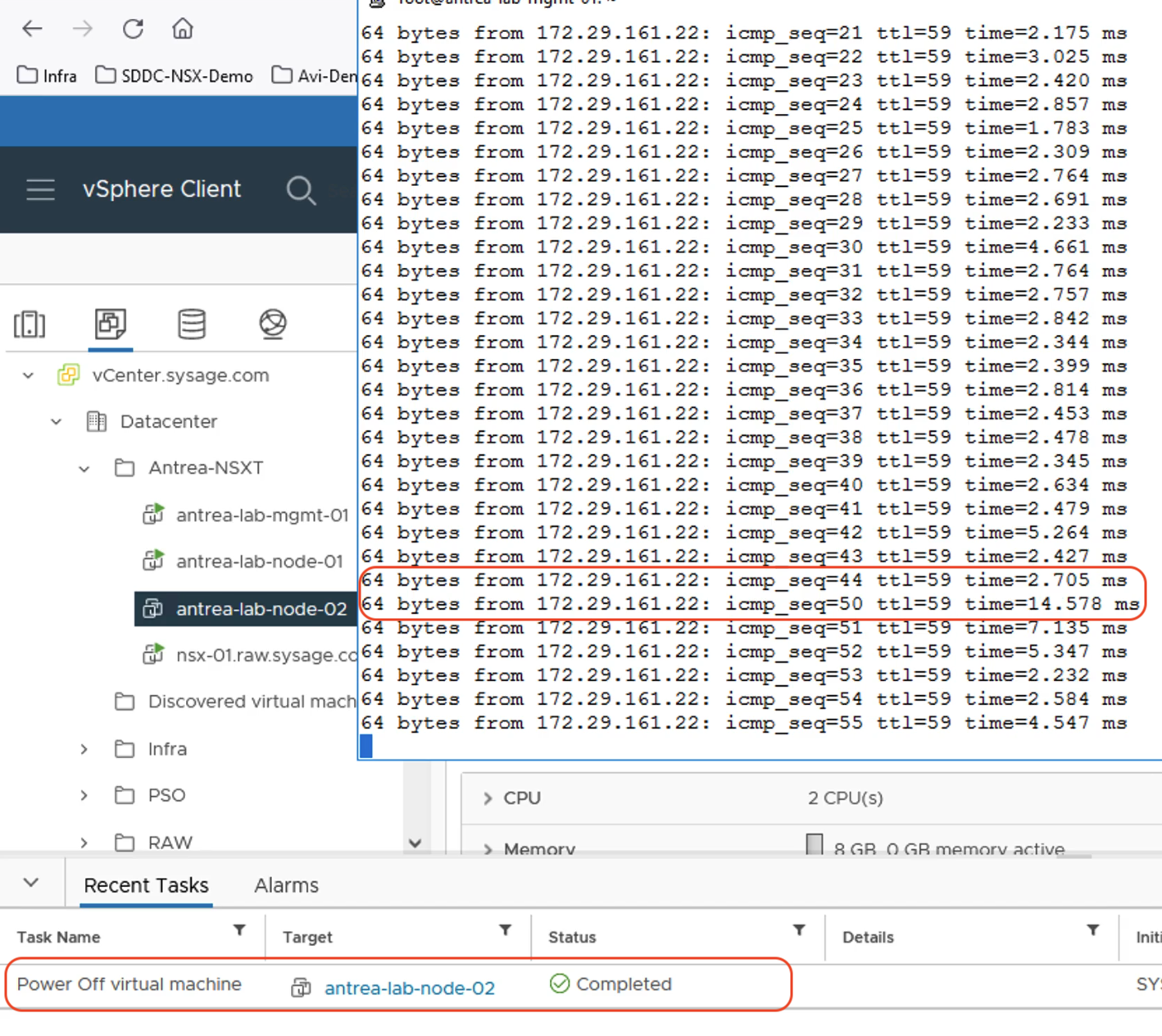Open the Storage inventory view icon
Screen dimensions: 1162x1036
[x=192, y=324]
